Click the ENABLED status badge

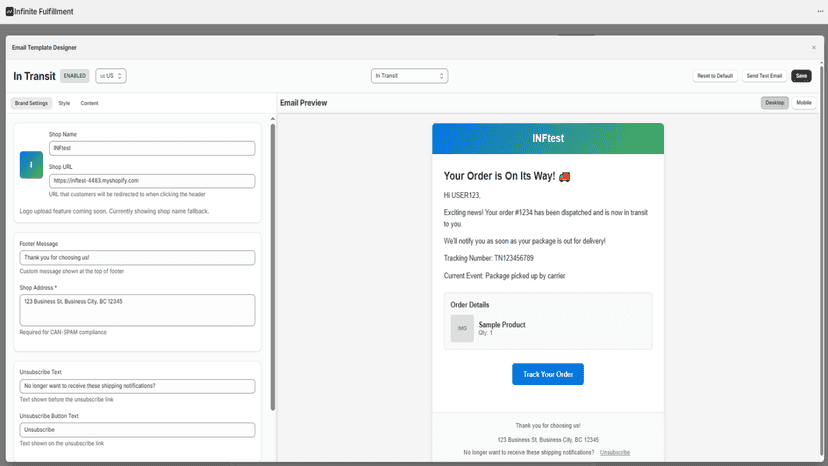74,76
